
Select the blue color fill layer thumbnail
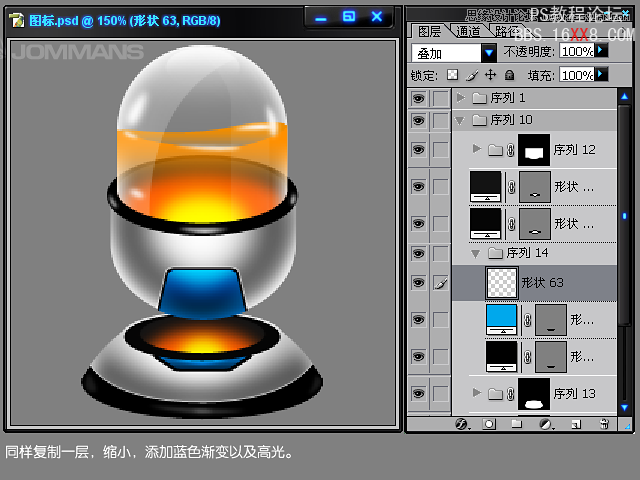[501, 320]
